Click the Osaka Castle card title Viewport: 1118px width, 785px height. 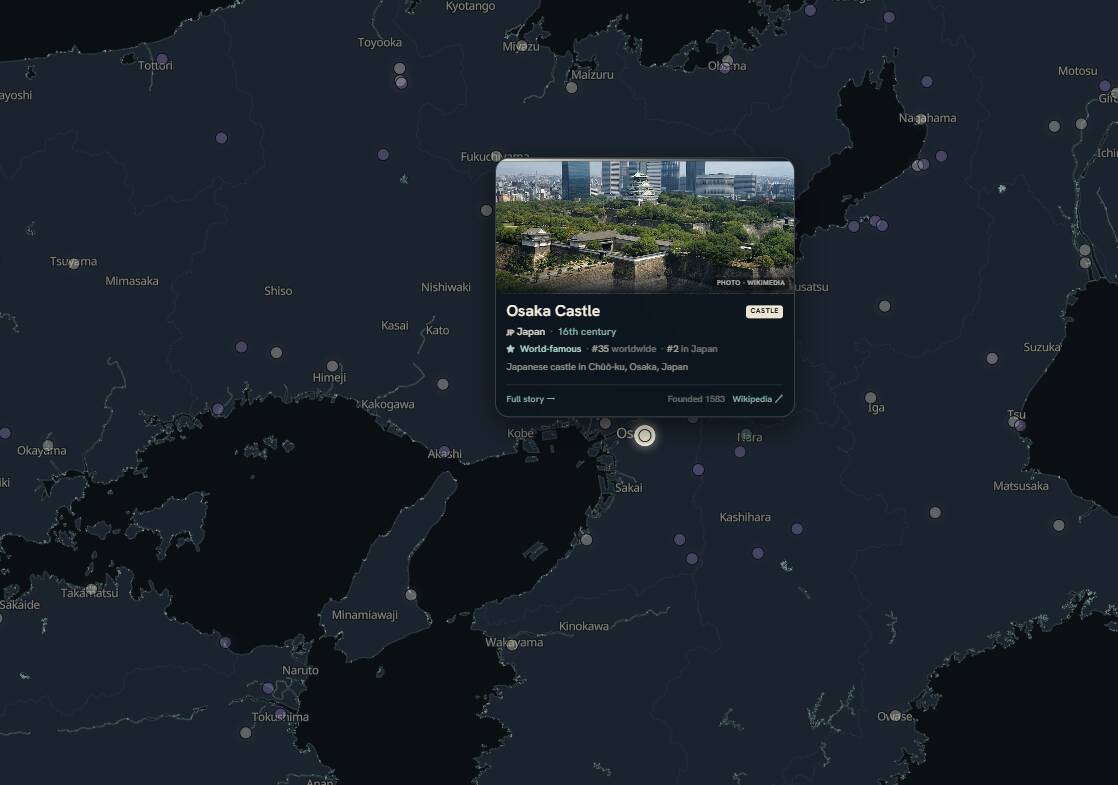553,311
